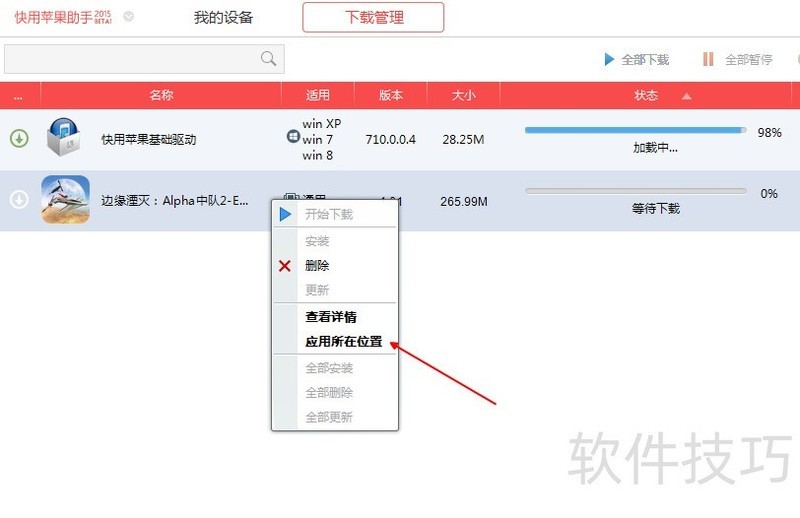Image resolution: width=800 pixels, height=518 pixels.
Task: Sort by the 大小 column header
Action: point(463,95)
